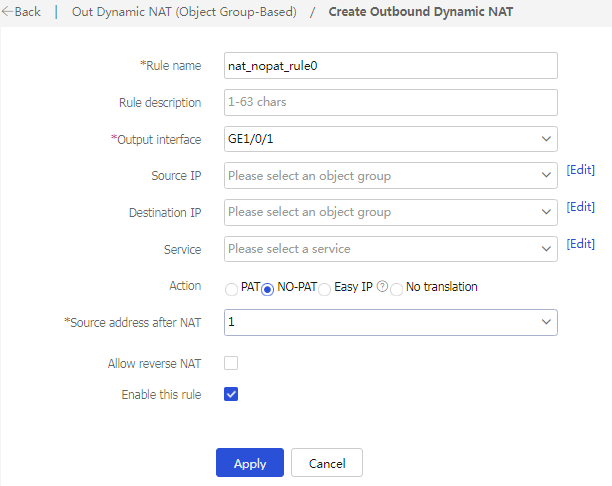Click the Back arrow at top left
Screen dimensions: 612x486
click(21, 12)
